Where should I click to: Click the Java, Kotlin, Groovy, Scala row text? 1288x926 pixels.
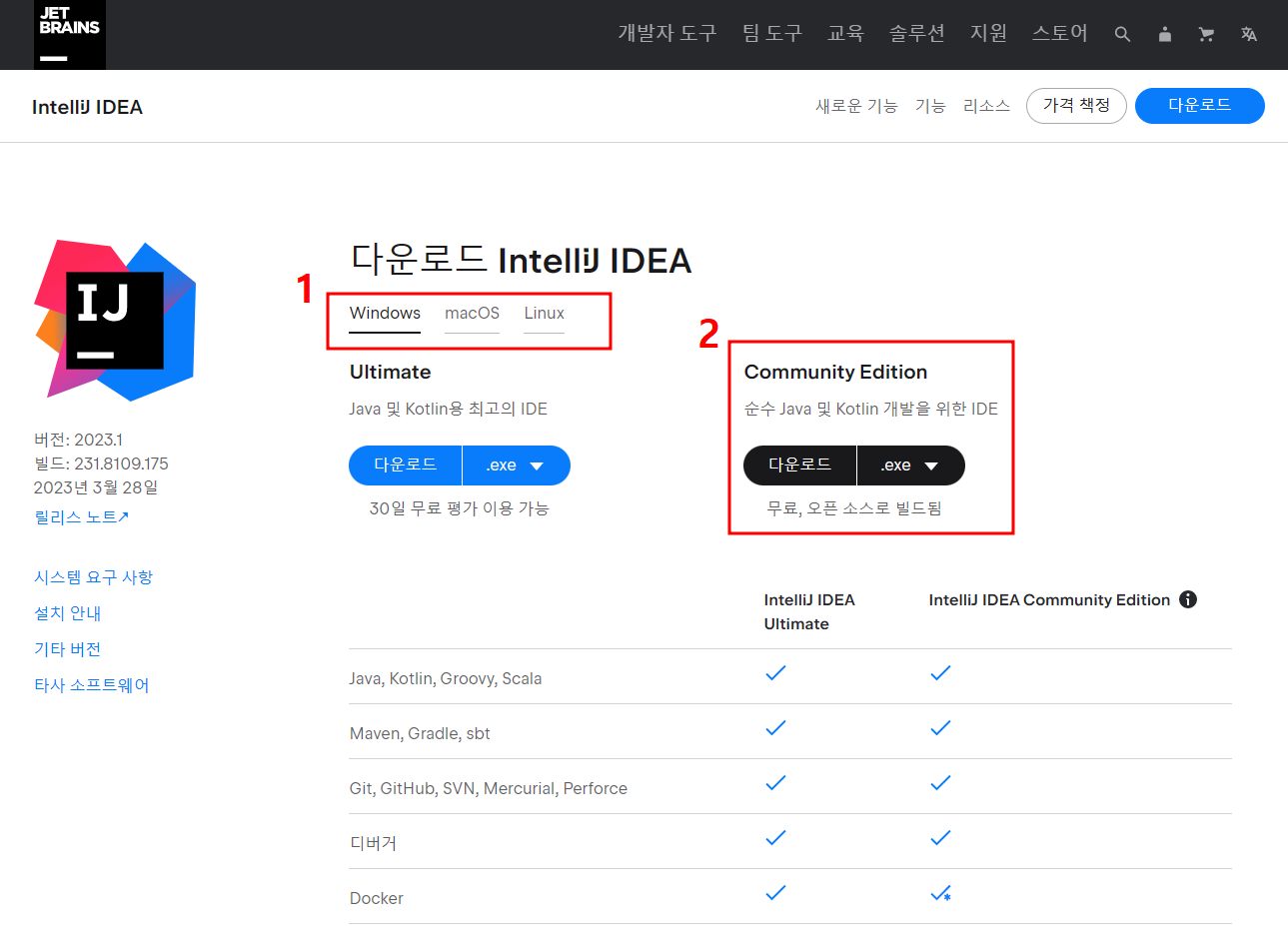click(x=446, y=678)
